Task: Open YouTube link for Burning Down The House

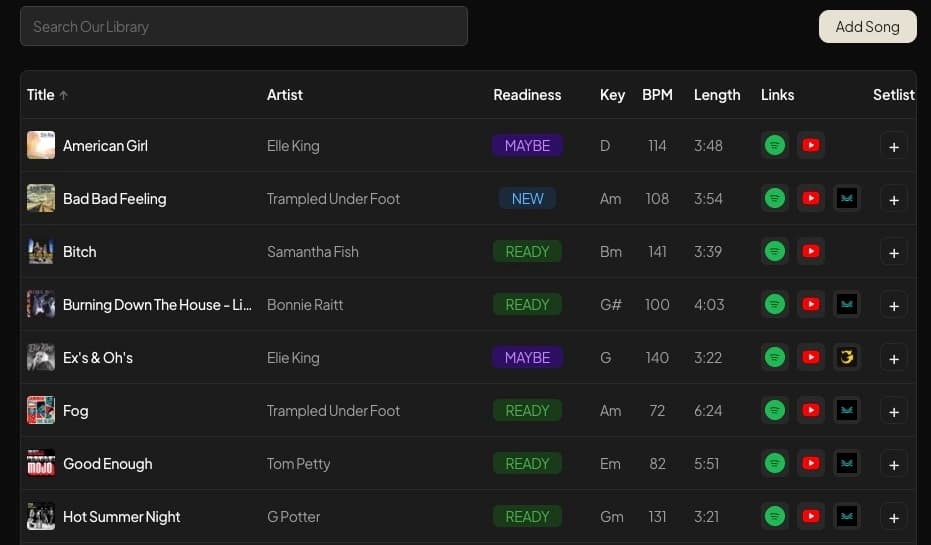Action: 810,305
